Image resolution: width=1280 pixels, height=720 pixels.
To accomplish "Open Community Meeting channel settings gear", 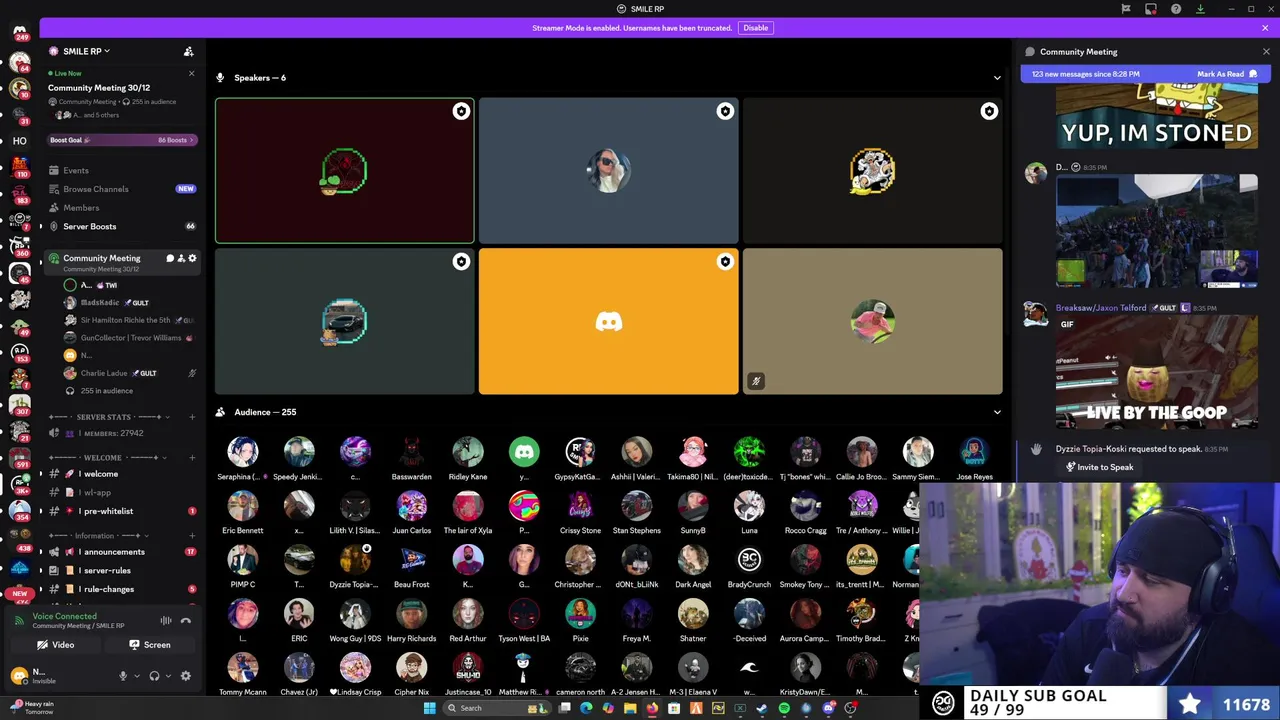I will pyautogui.click(x=192, y=258).
